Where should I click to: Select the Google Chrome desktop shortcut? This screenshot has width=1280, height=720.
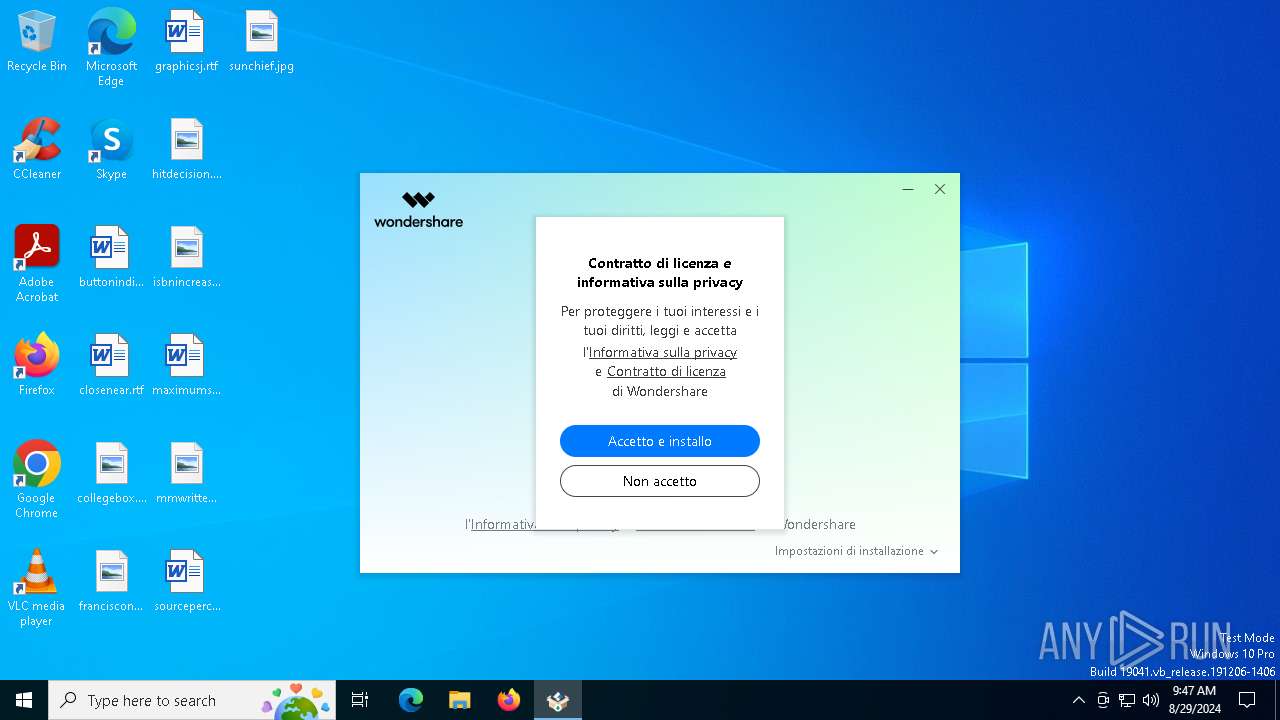coord(37,479)
